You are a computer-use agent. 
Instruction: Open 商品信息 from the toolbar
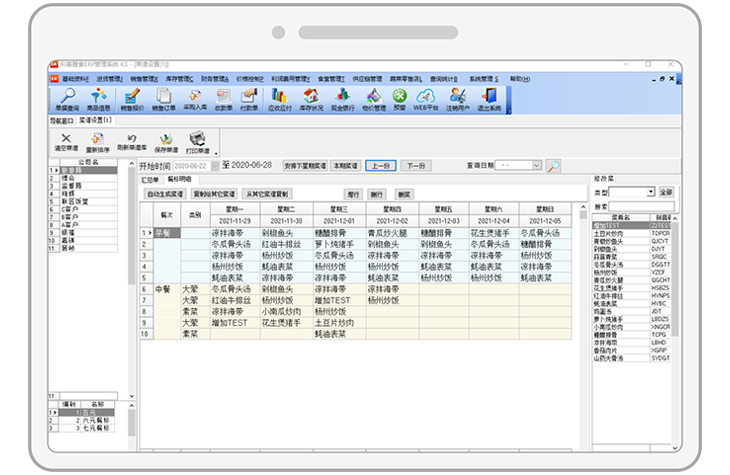(99, 97)
